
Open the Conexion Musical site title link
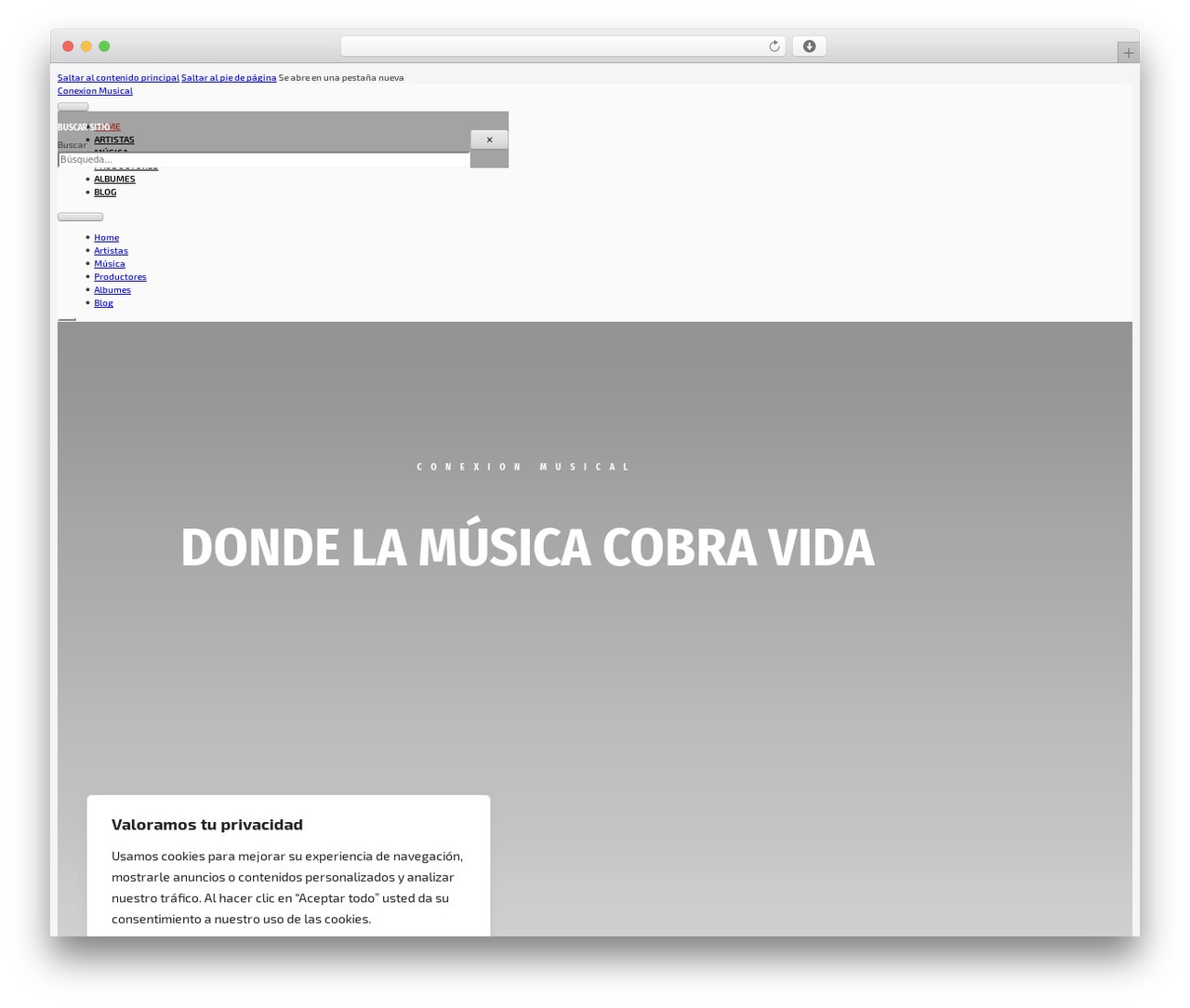(95, 91)
